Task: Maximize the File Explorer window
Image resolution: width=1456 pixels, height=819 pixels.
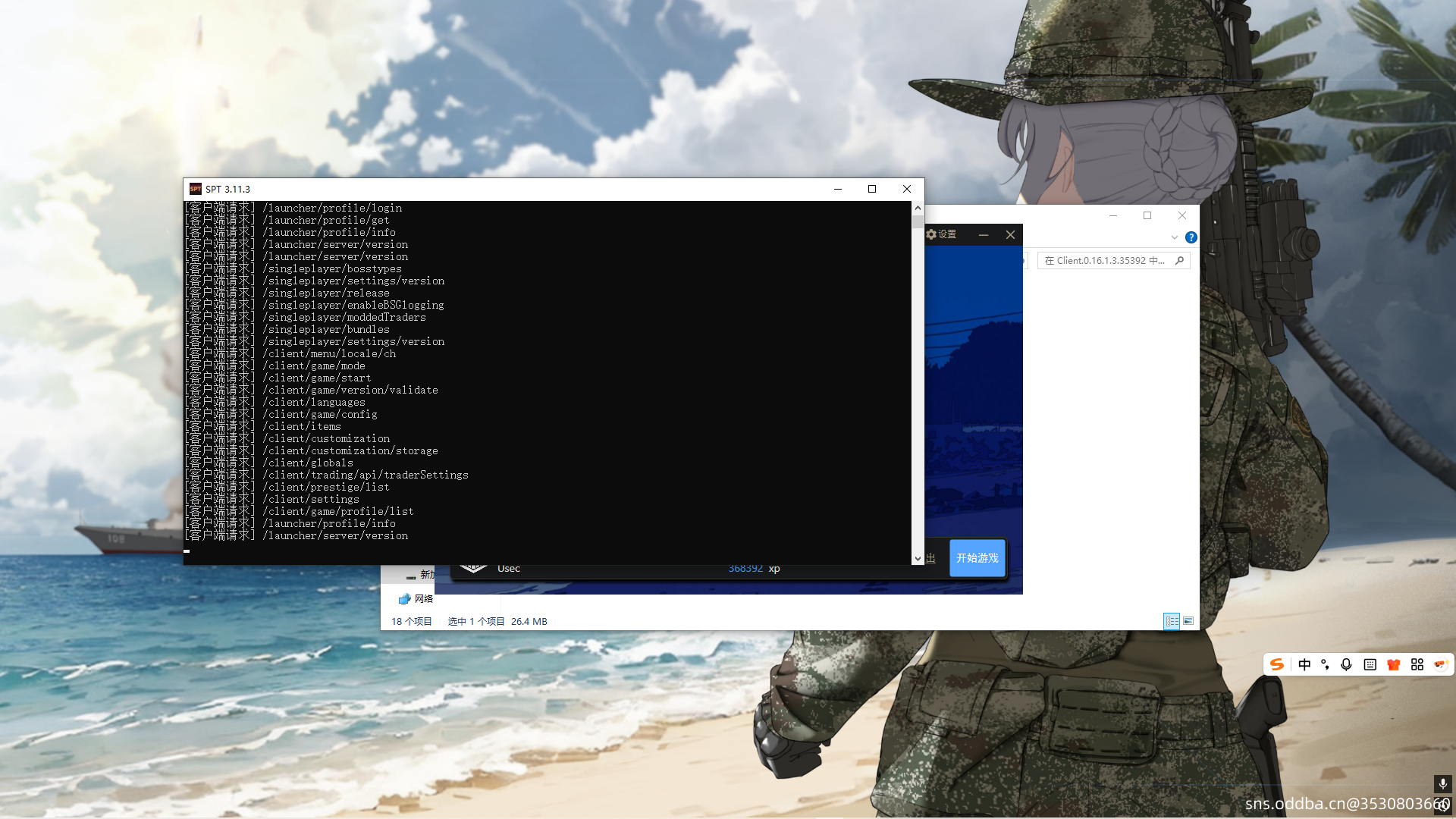Action: [1147, 215]
